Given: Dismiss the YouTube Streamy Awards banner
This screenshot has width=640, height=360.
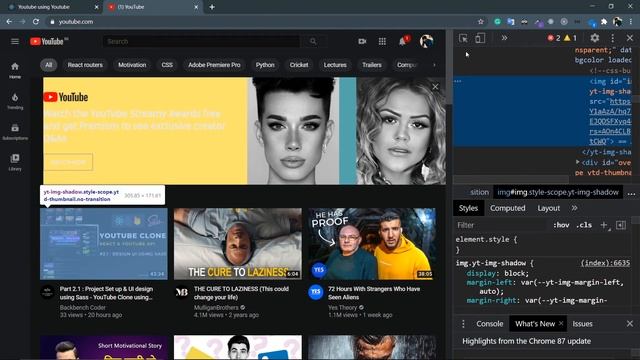Looking at the screenshot, I should pyautogui.click(x=436, y=87).
